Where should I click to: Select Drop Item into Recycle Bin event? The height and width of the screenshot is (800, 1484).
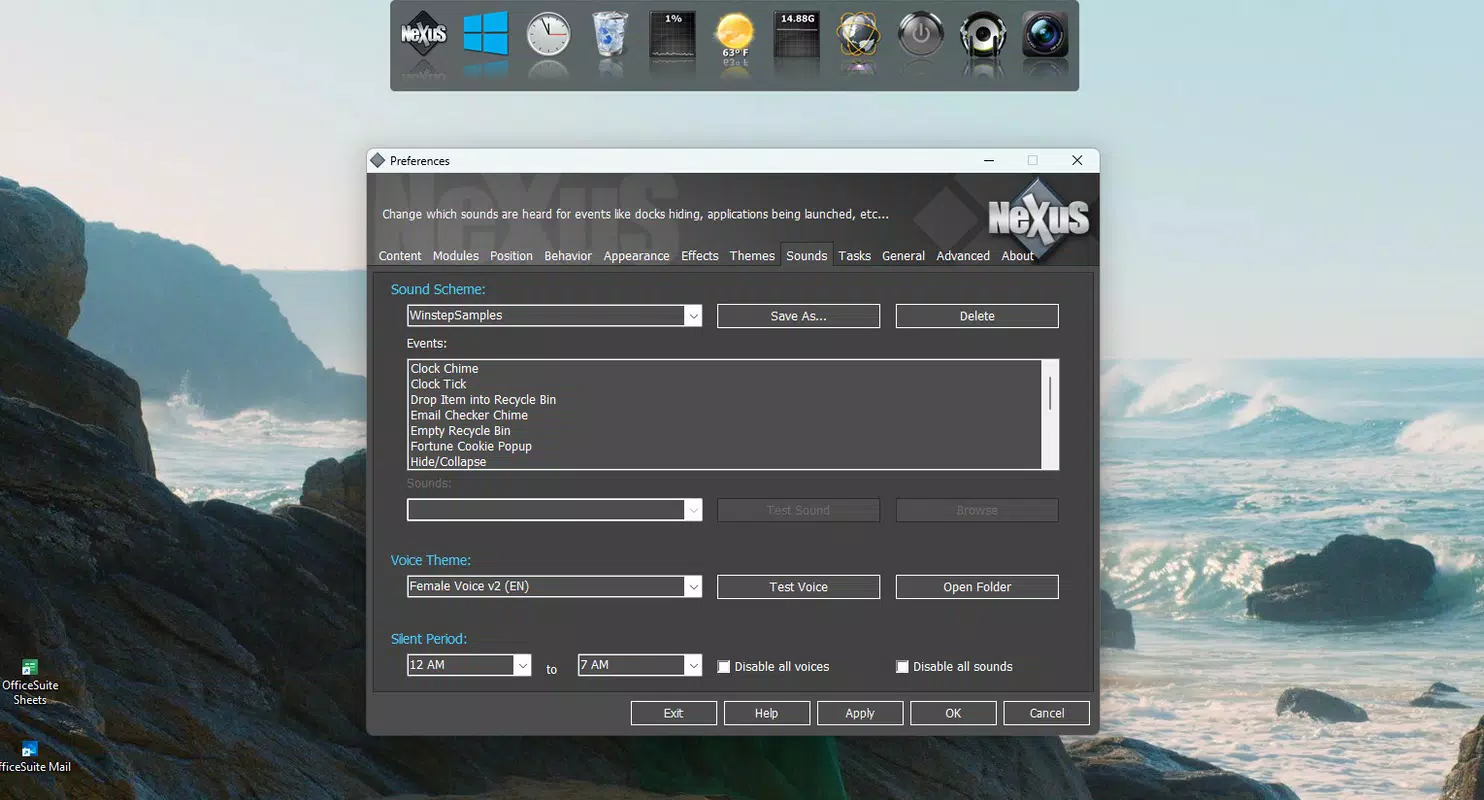[724, 400]
